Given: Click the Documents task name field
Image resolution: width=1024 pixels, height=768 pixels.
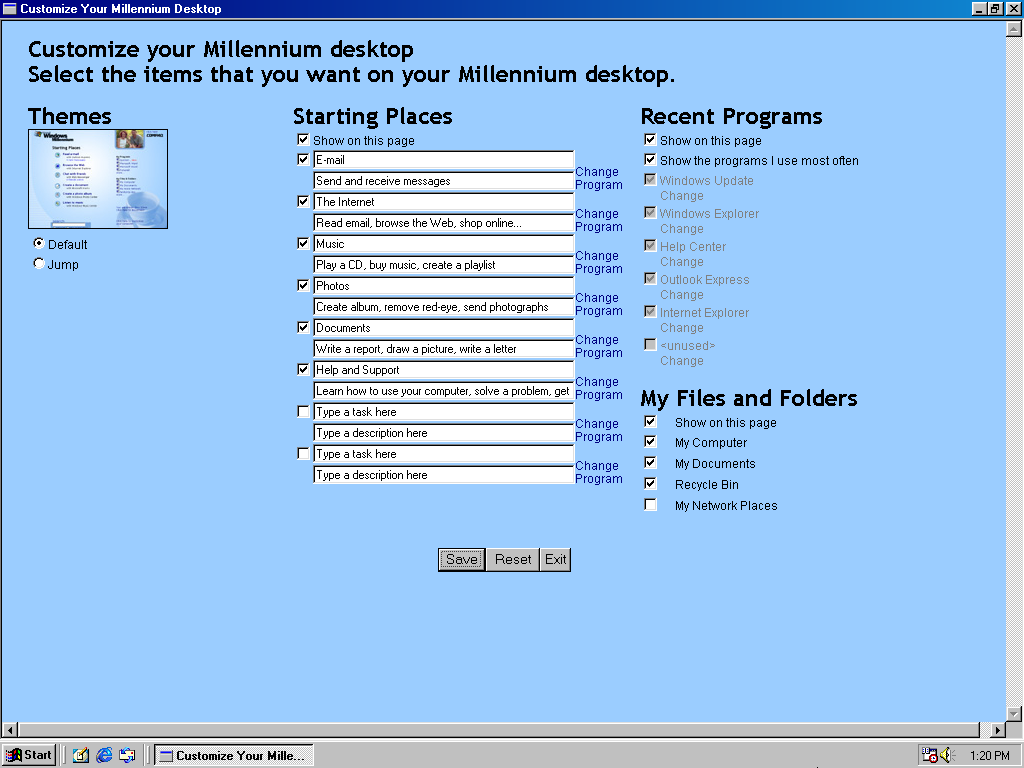Looking at the screenshot, I should 443,328.
